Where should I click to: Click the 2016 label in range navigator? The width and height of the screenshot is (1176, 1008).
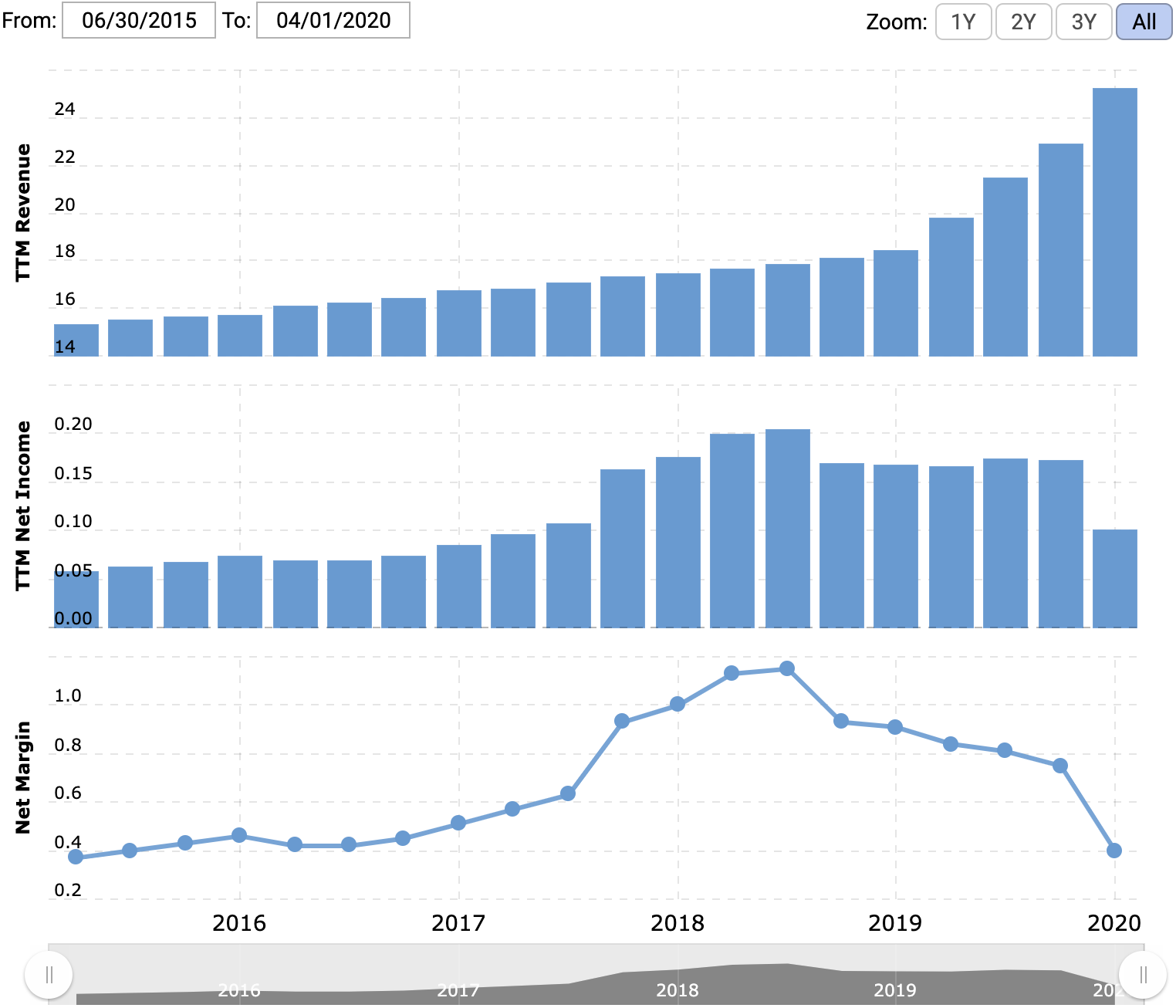click(239, 990)
